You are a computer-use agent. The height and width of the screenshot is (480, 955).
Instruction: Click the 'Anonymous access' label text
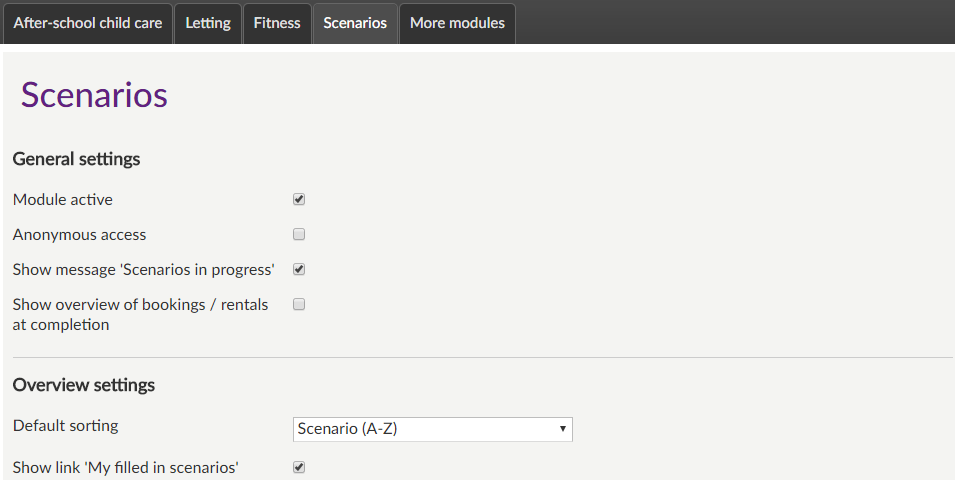click(x=80, y=235)
